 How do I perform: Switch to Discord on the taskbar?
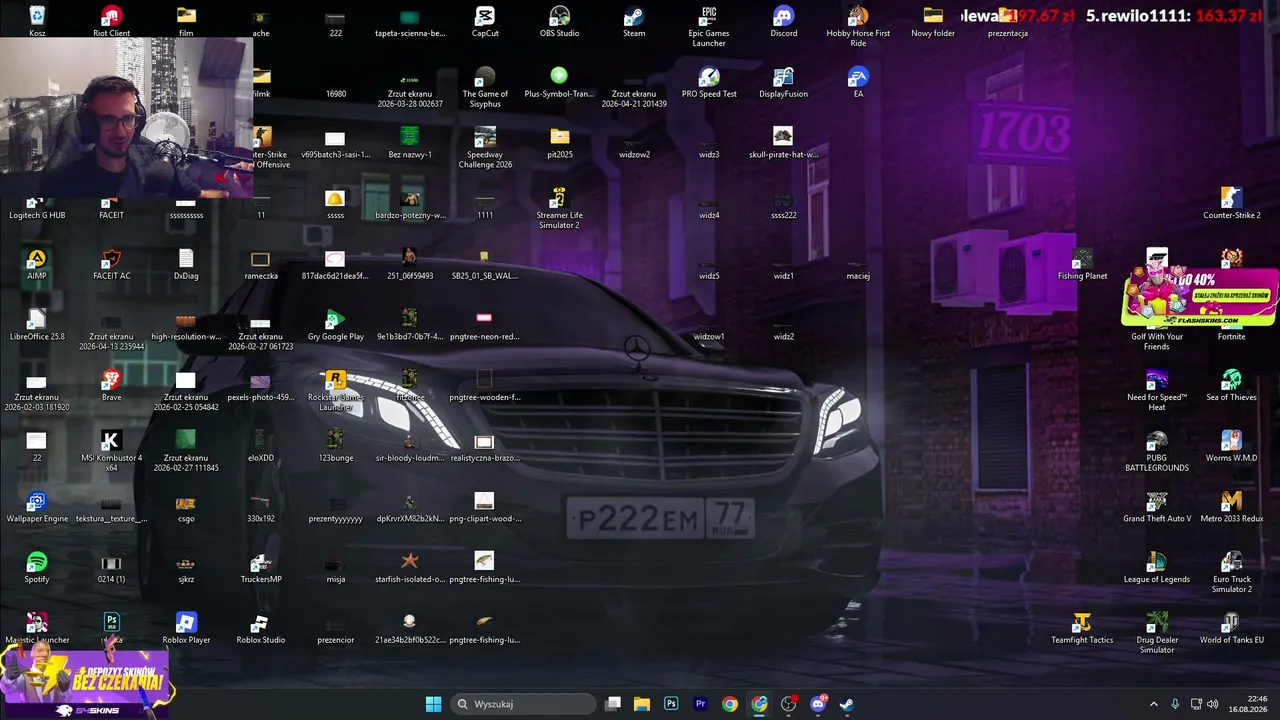pos(818,704)
